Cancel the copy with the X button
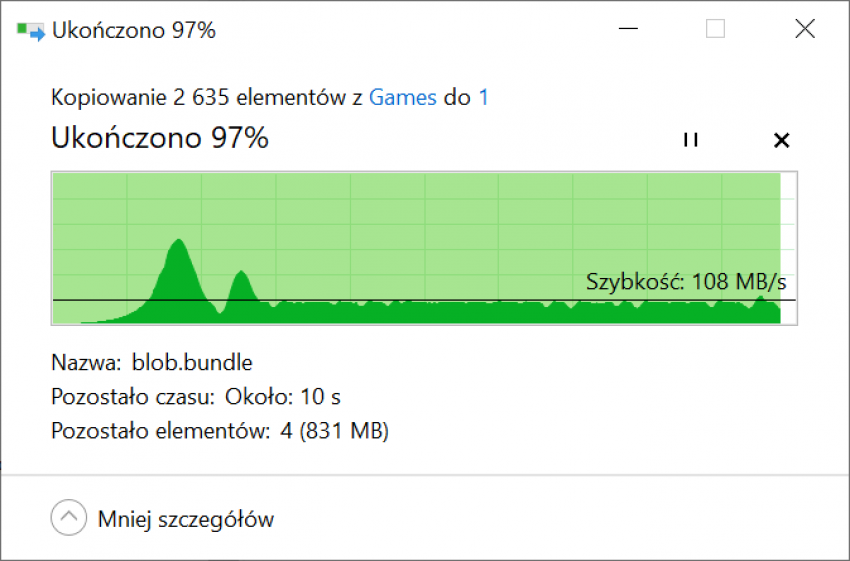Screen dimensions: 850x561 [x=782, y=140]
